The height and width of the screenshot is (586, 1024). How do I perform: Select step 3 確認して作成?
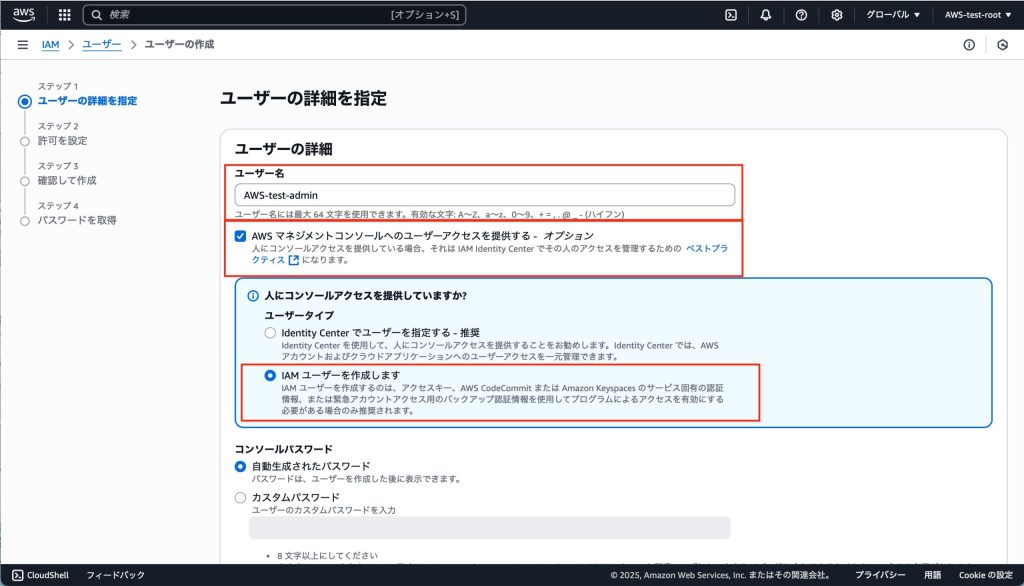pos(67,180)
